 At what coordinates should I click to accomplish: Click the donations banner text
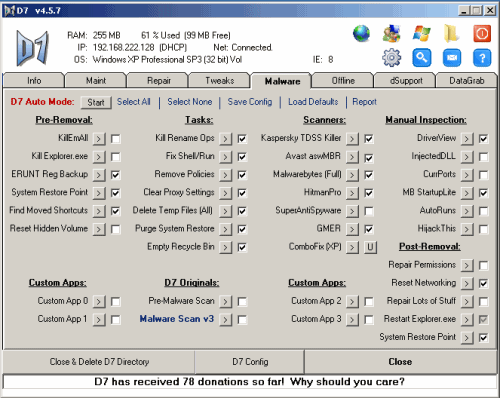pyautogui.click(x=250, y=382)
